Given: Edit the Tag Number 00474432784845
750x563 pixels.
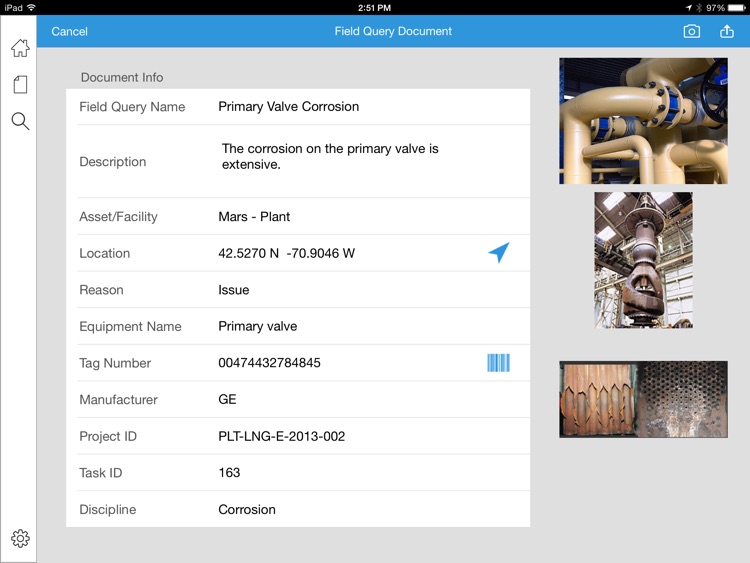Looking at the screenshot, I should pos(269,363).
